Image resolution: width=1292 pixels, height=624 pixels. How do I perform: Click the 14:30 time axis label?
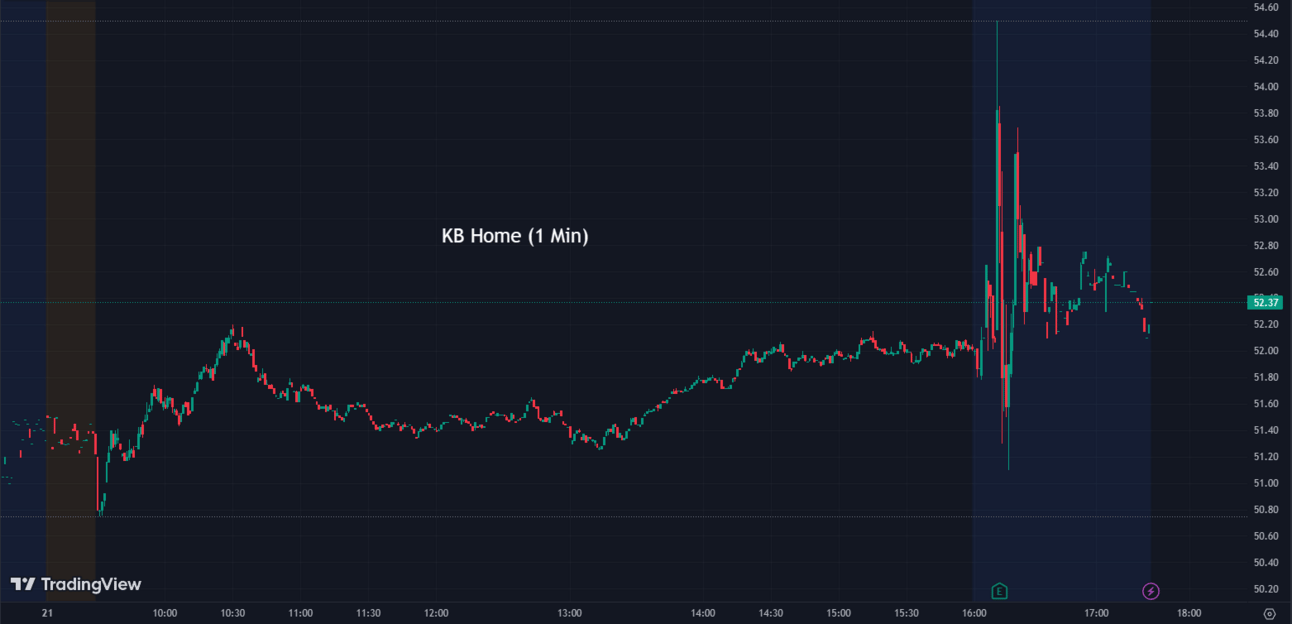coord(771,613)
